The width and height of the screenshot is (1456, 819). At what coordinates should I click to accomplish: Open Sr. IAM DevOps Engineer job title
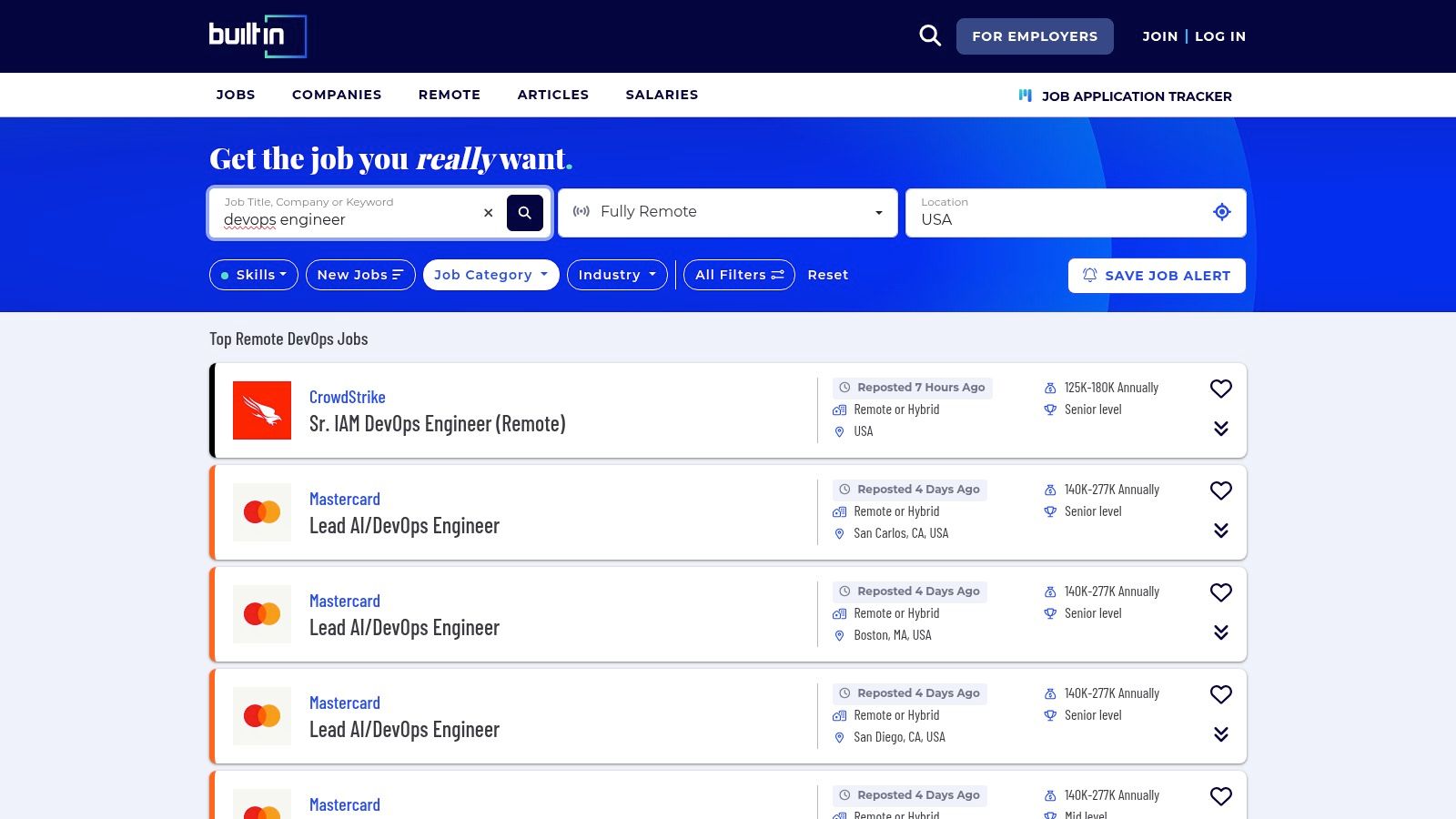click(x=438, y=423)
